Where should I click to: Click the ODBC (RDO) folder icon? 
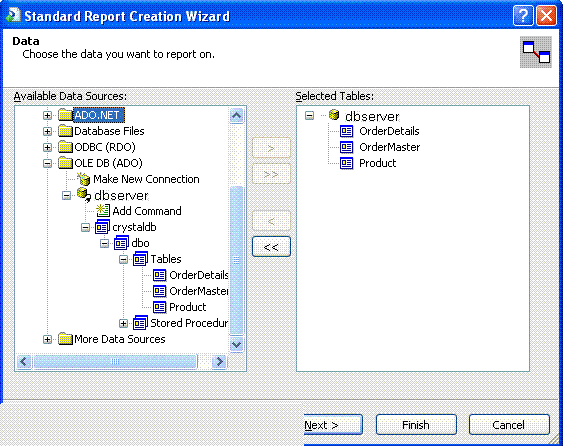65,147
